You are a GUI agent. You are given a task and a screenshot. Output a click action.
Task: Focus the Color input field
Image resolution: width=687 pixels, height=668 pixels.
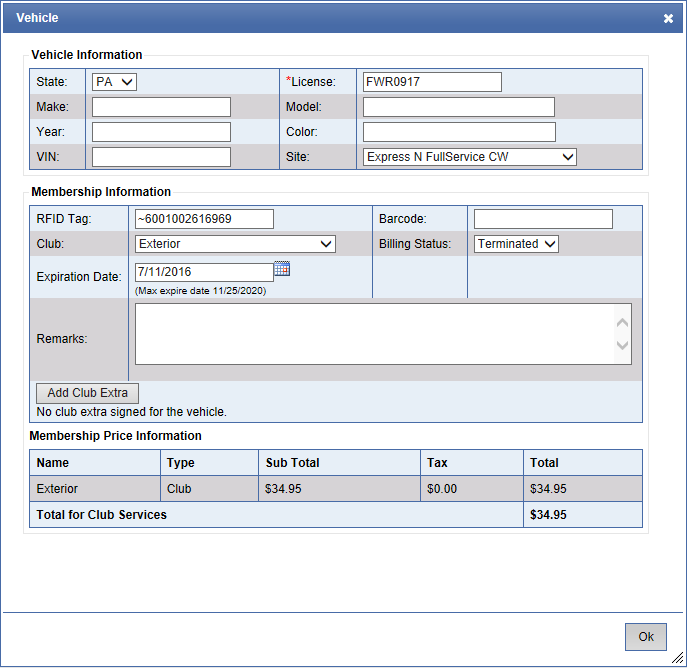pos(458,132)
